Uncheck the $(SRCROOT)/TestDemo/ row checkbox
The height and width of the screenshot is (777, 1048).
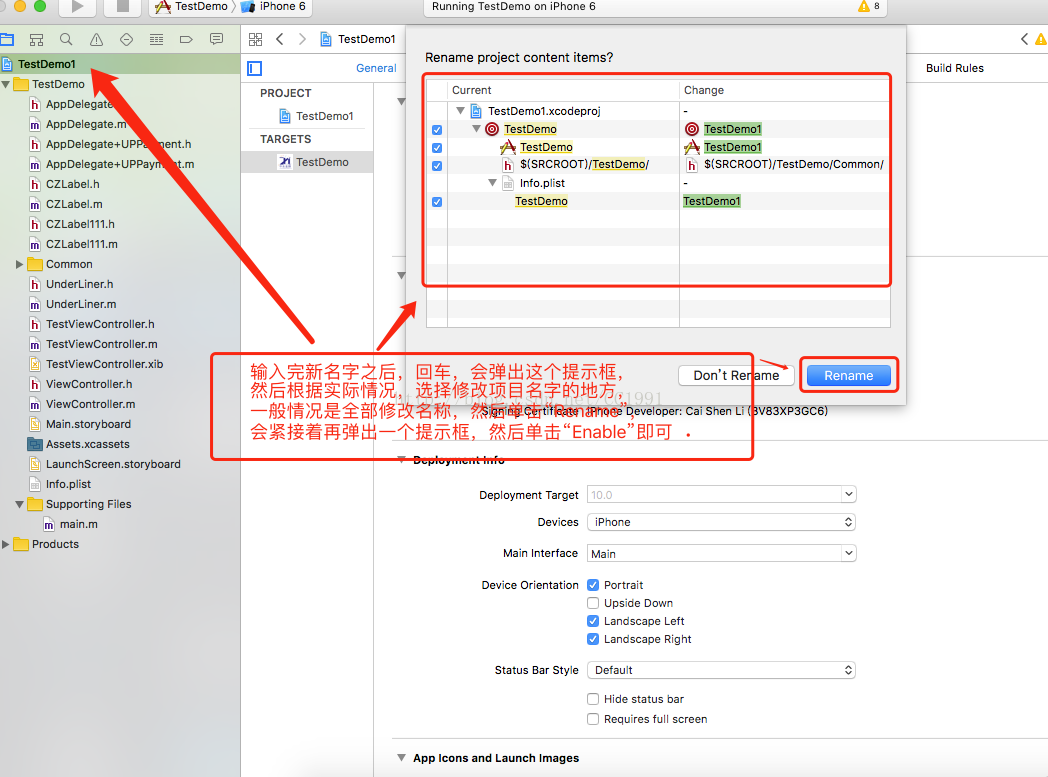(x=437, y=166)
